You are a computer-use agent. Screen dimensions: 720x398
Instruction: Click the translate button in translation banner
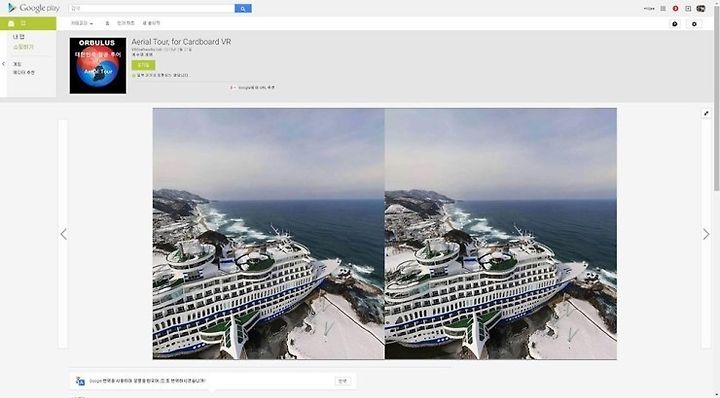pos(343,381)
